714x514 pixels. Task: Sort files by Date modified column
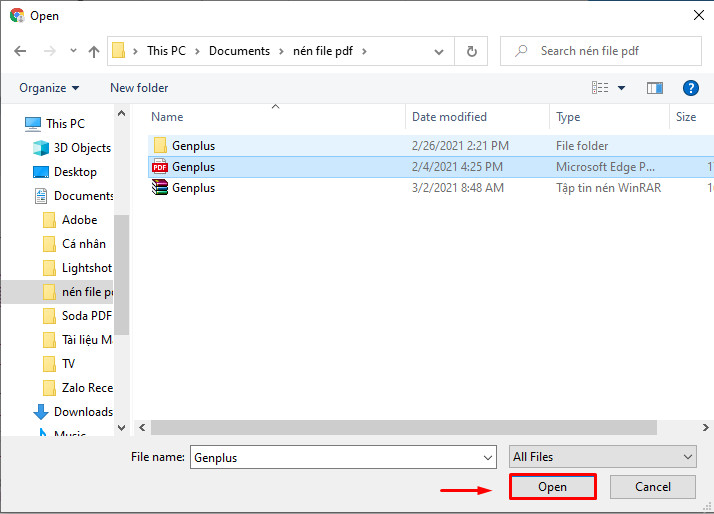(450, 117)
